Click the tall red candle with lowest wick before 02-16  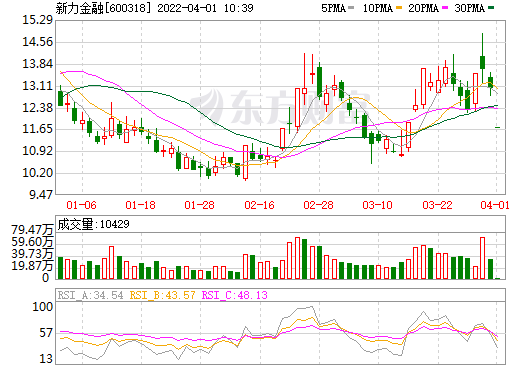click(x=246, y=162)
